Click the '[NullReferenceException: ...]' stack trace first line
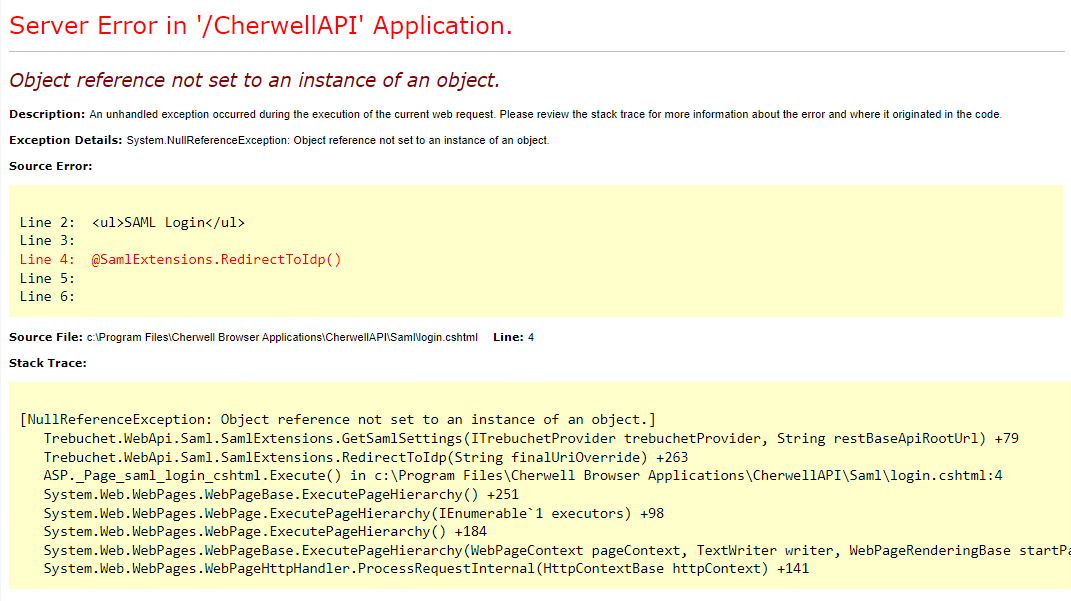The width and height of the screenshot is (1071, 601). tap(337, 419)
